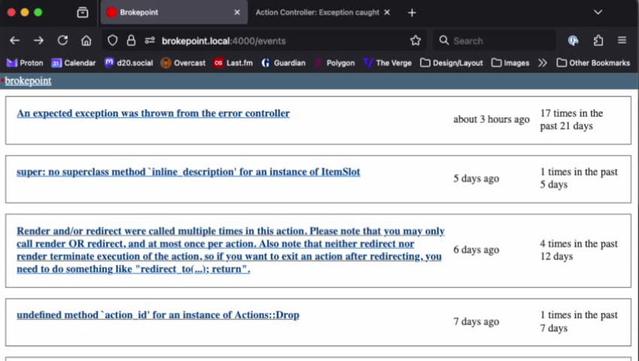Open the no superclass method inline_description event
Screen dimensions: 639x361
coord(188,172)
